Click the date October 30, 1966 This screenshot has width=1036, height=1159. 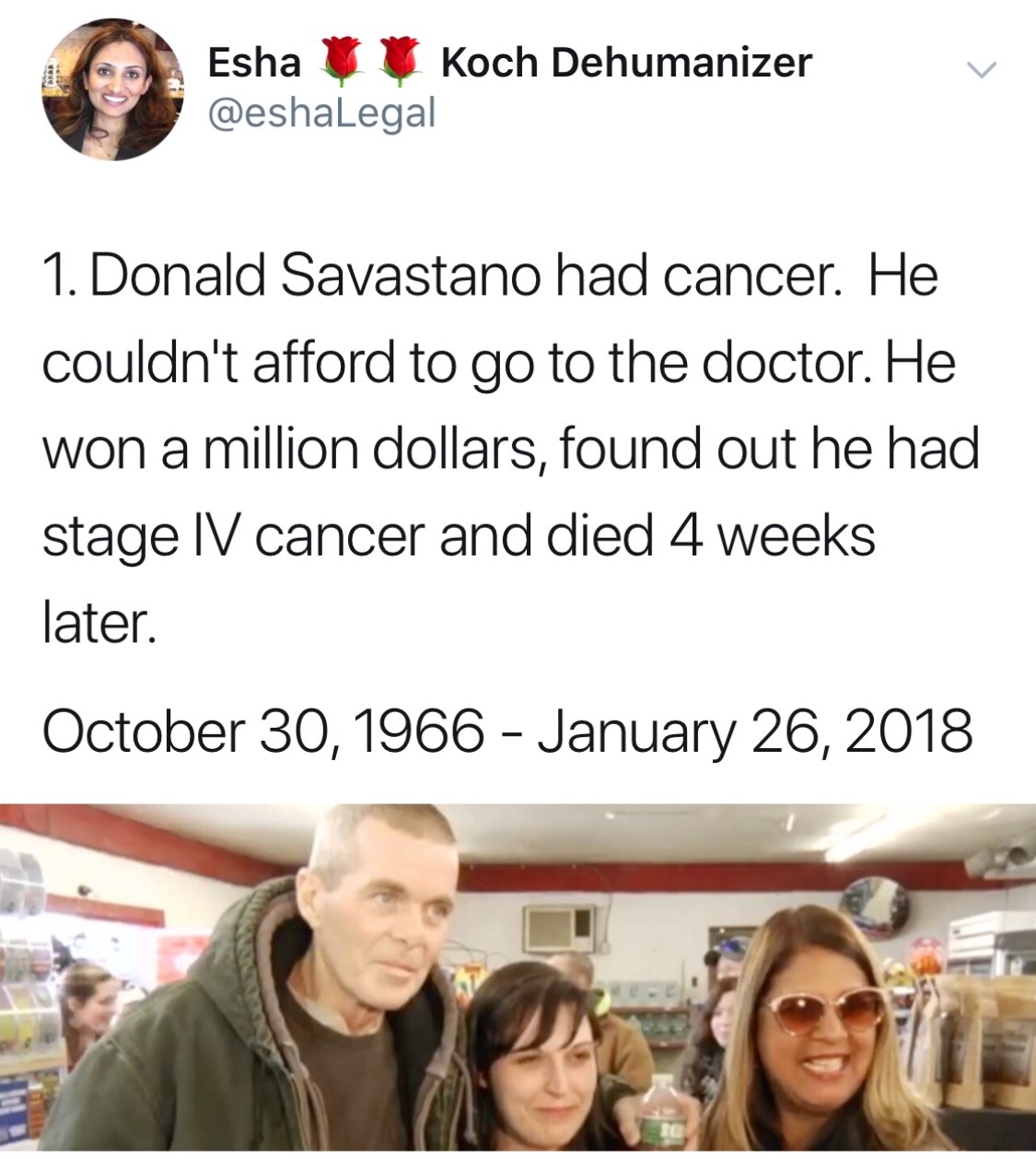(x=262, y=731)
